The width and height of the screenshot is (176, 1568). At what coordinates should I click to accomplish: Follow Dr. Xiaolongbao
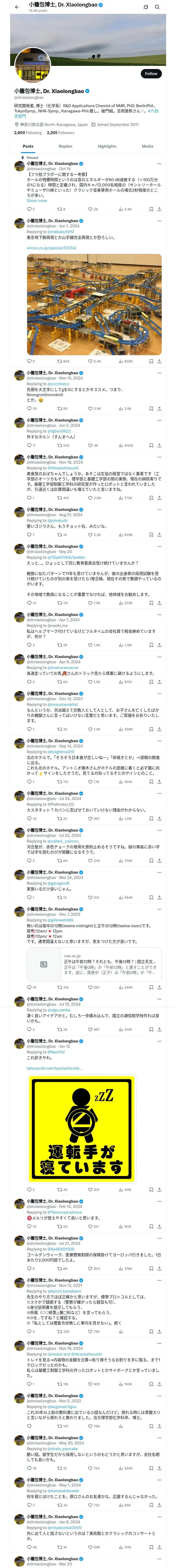point(150,74)
